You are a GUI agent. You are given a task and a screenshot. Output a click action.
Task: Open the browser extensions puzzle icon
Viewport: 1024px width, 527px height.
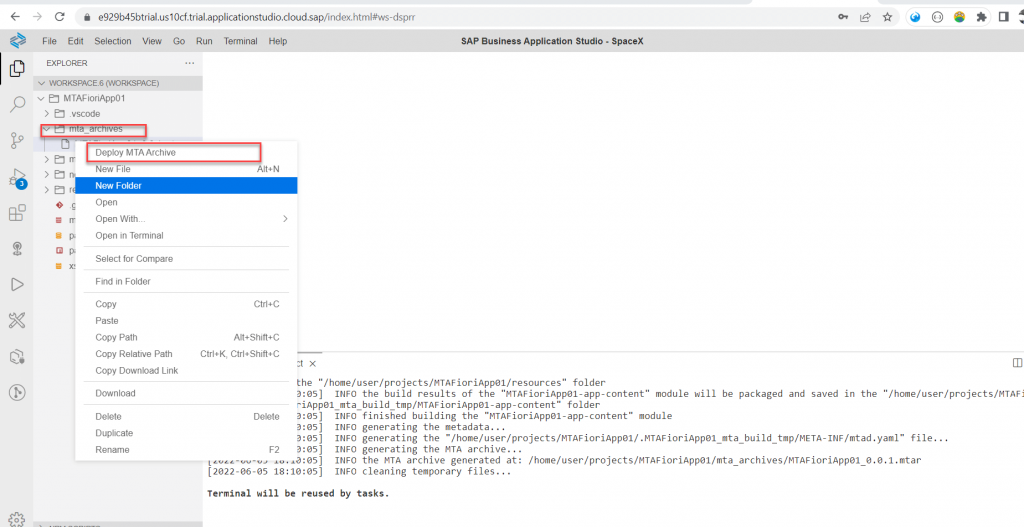(981, 17)
